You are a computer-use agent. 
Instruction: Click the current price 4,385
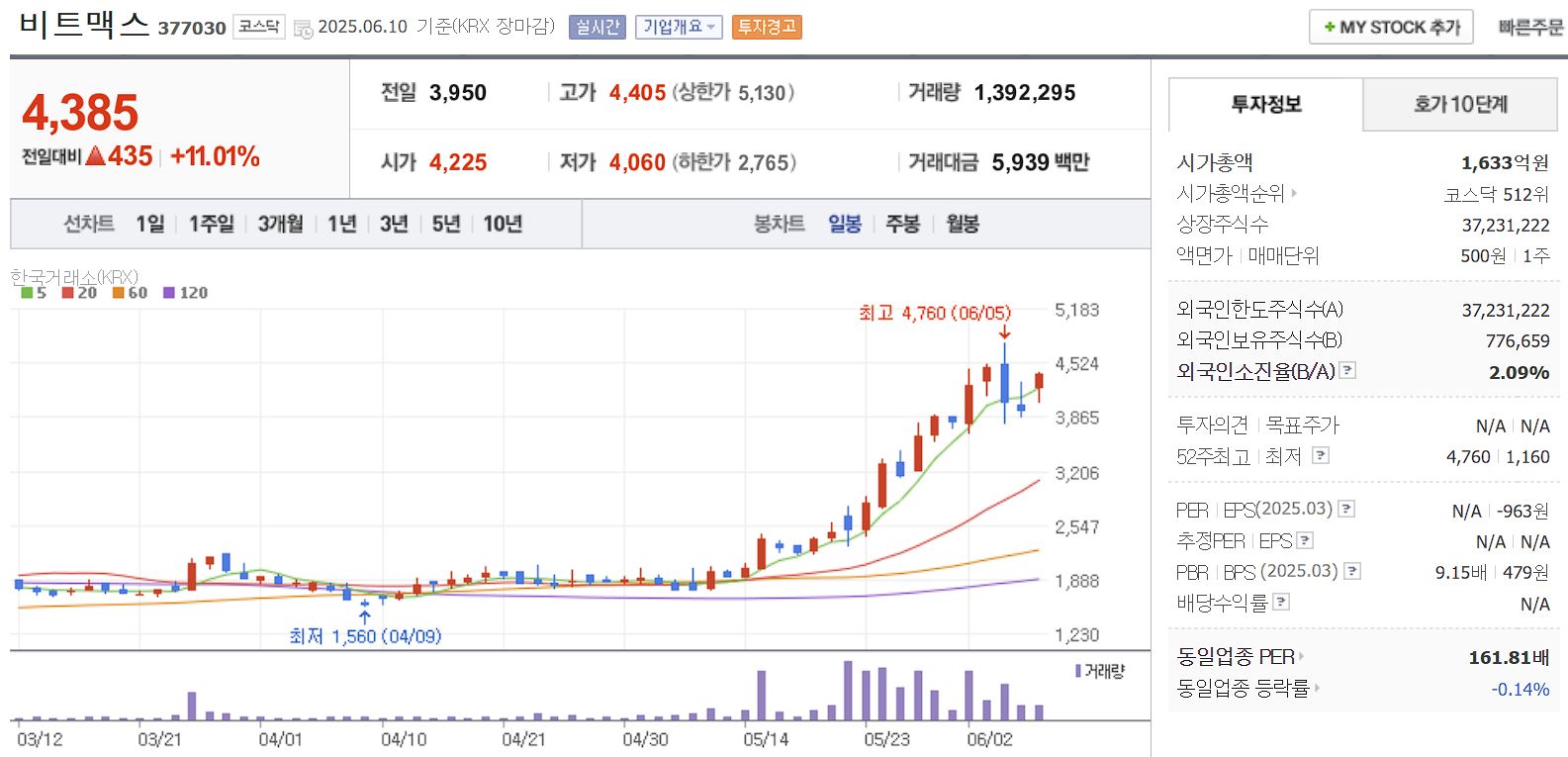point(80,113)
